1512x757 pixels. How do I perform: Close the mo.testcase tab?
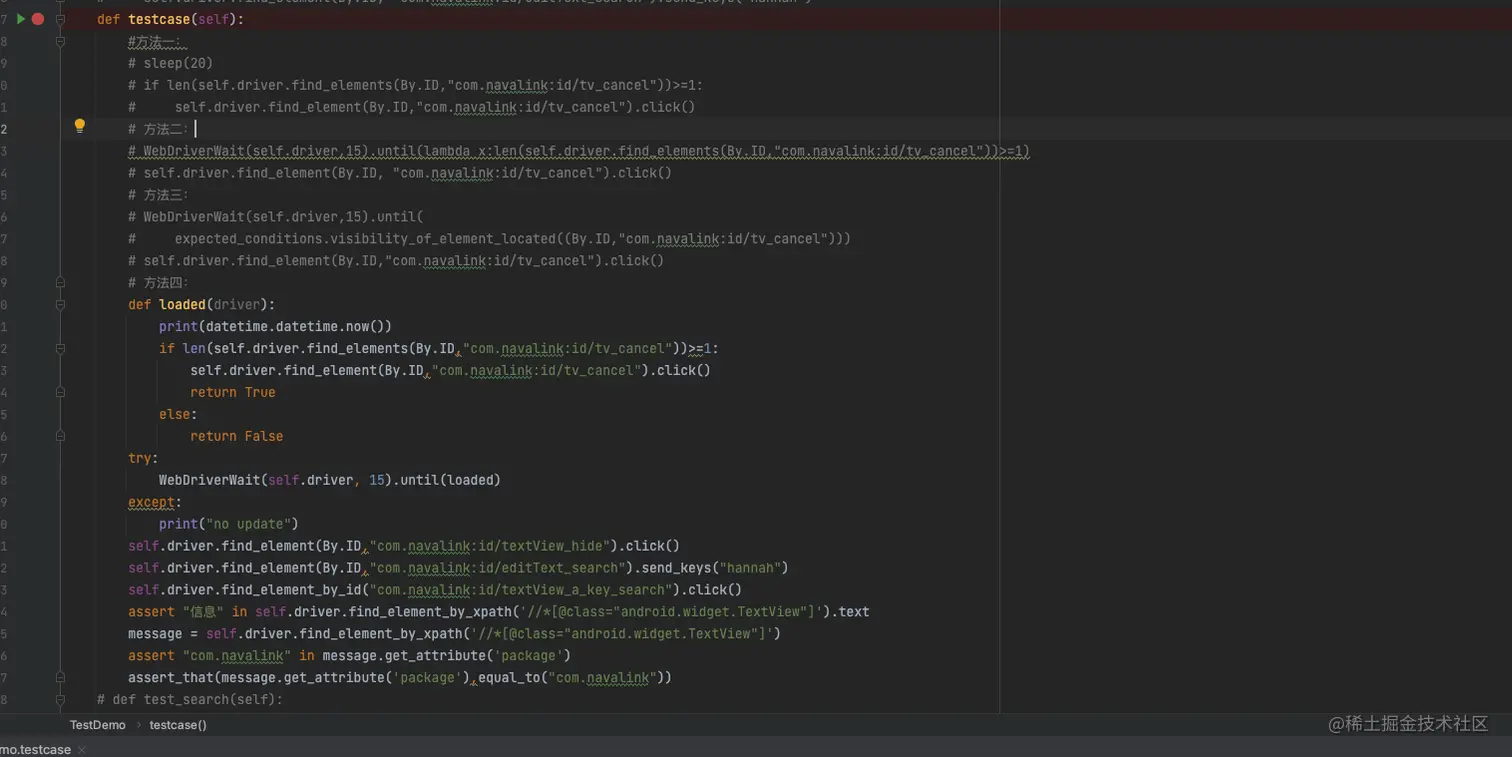(82, 749)
